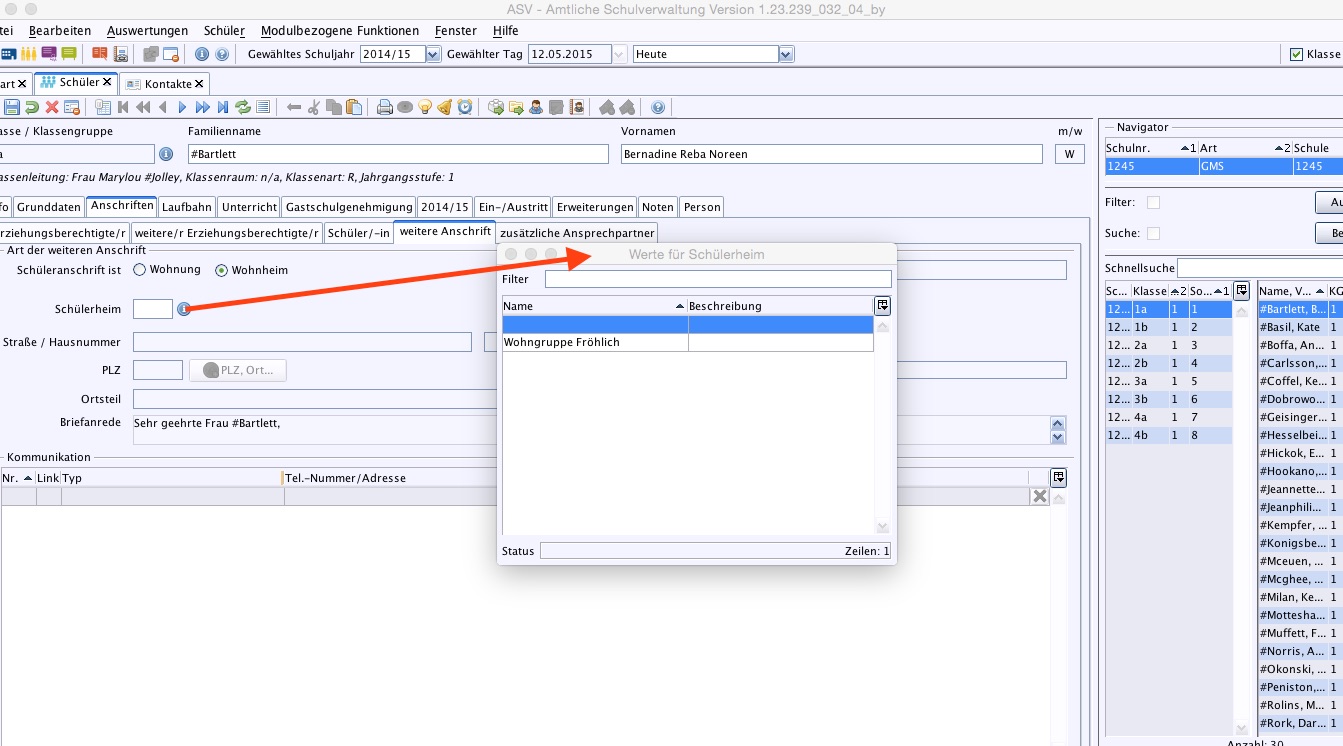Image resolution: width=1343 pixels, height=746 pixels.
Task: Open the Heute dropdown
Action: click(786, 54)
